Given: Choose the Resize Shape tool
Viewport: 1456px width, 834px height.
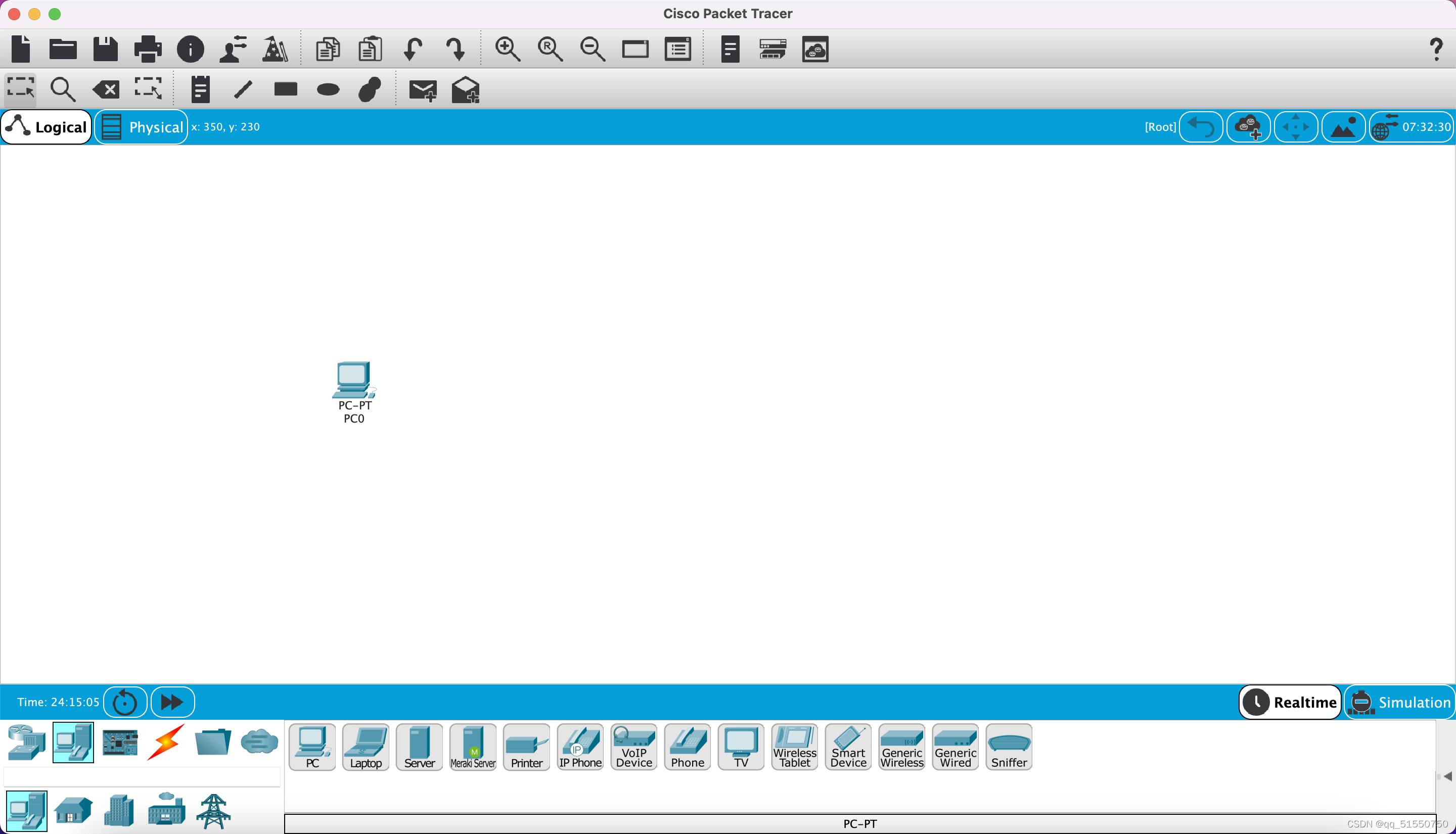Looking at the screenshot, I should pos(148,89).
